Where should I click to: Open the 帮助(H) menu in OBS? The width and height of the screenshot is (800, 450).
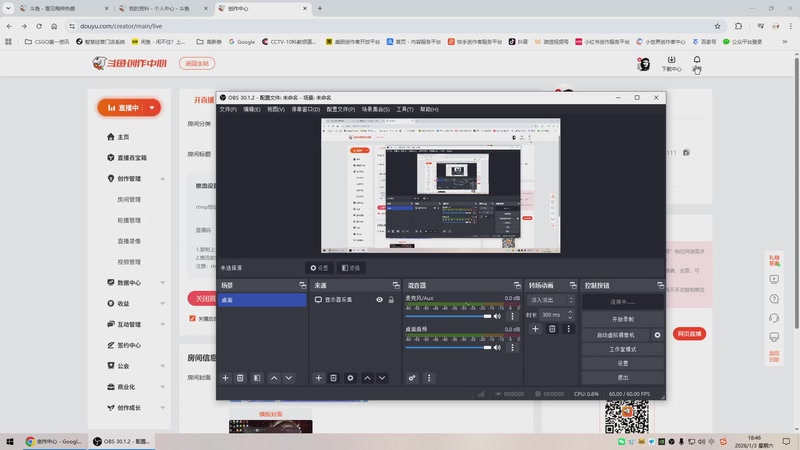coord(429,109)
